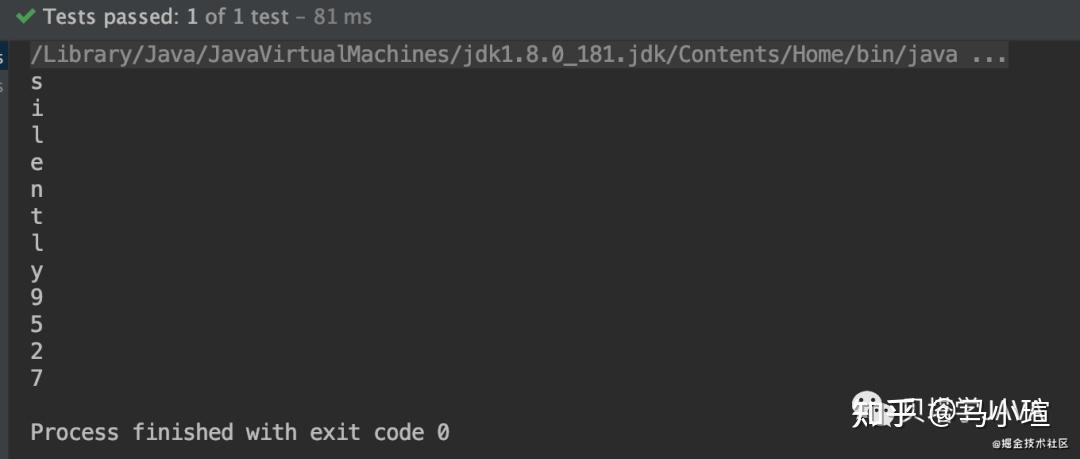Click the output digit "2"
Image resolution: width=1080 pixels, height=459 pixels.
(x=37, y=351)
